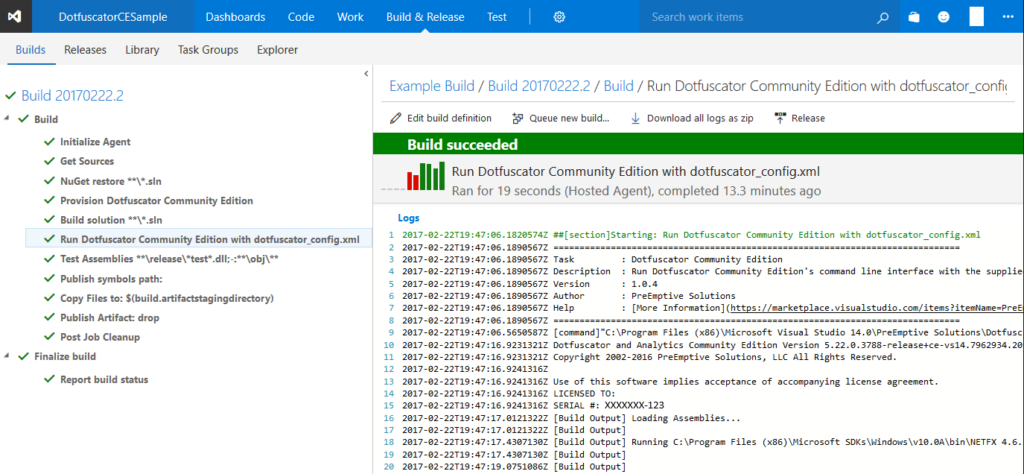Select the Get Sources step

click(87, 161)
